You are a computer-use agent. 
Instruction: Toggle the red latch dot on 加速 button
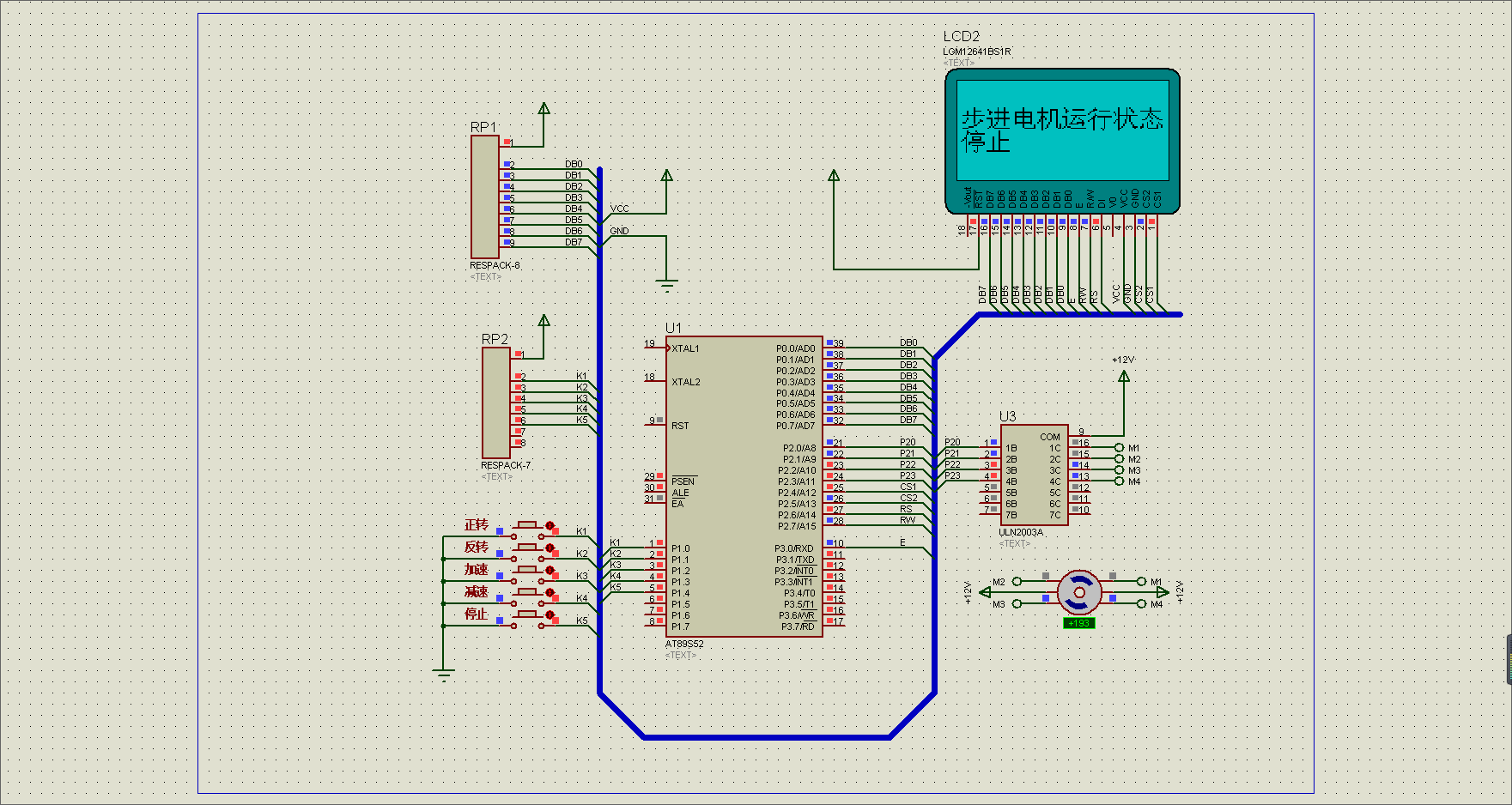[550, 570]
